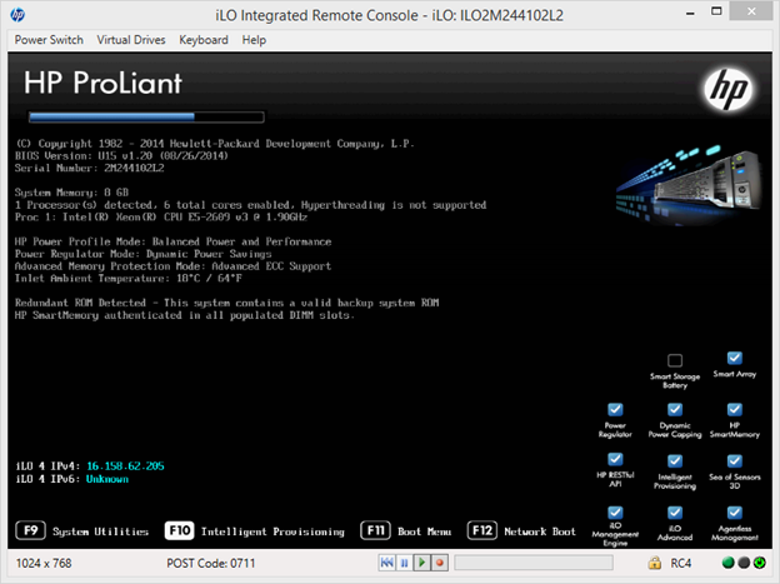Click the 'HP Power Profile Mode' line
The width and height of the screenshot is (780, 584).
pyautogui.click(x=173, y=242)
